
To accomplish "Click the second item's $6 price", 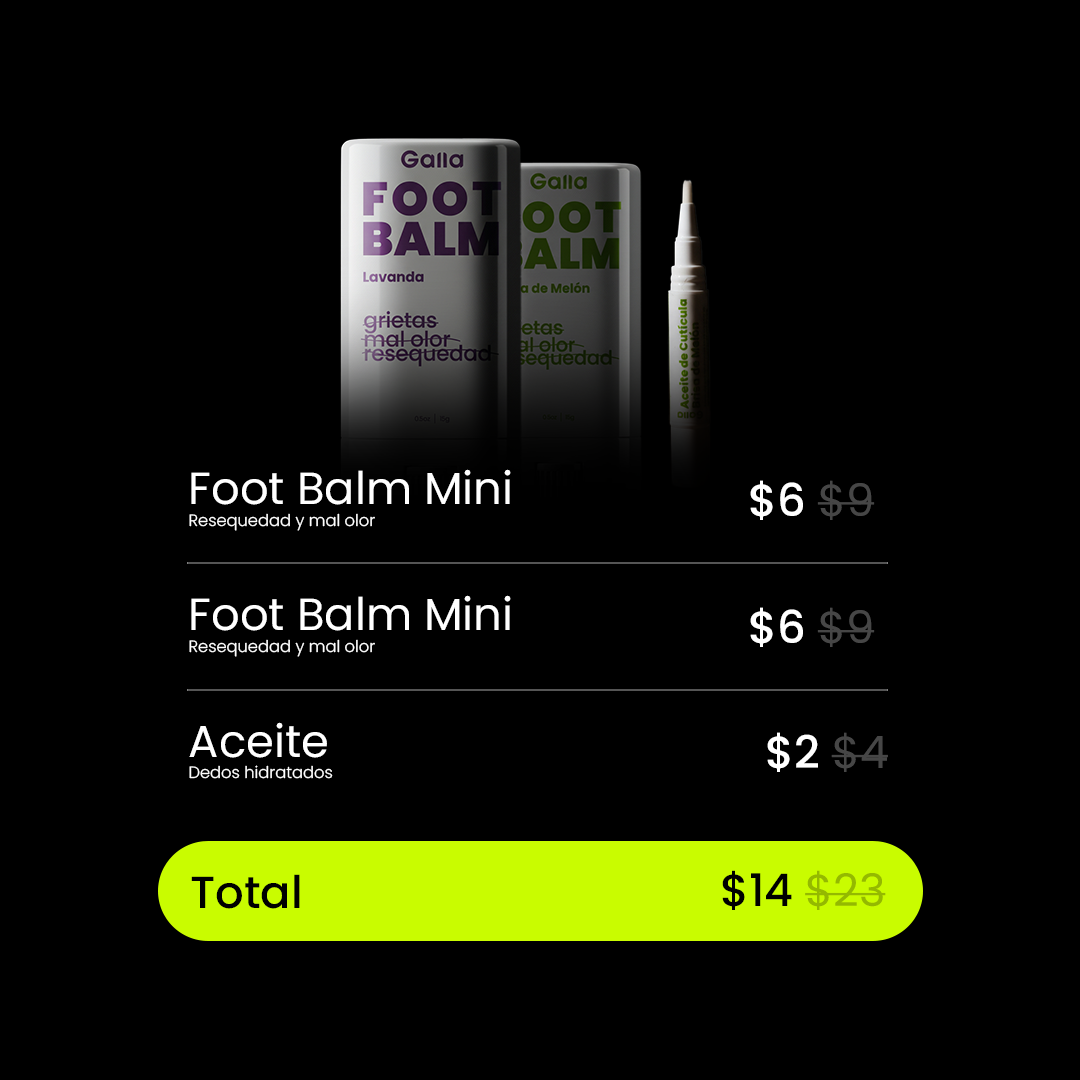I will (776, 627).
